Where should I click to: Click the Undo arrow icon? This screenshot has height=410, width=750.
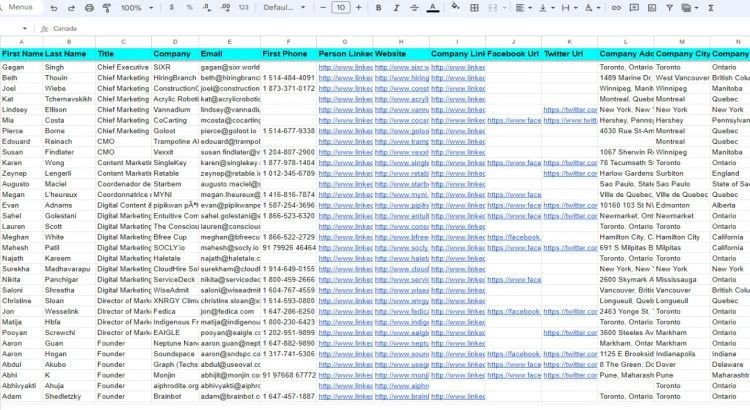click(x=53, y=8)
